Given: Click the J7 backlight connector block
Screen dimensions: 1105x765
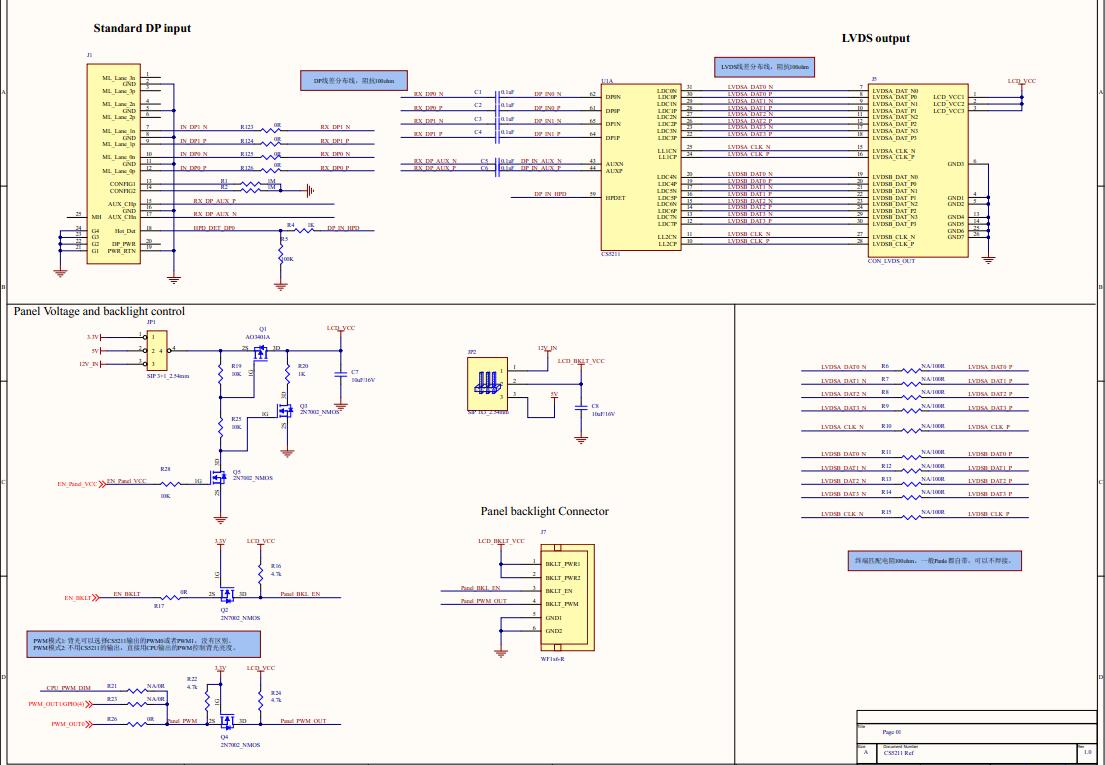Looking at the screenshot, I should tap(566, 598).
